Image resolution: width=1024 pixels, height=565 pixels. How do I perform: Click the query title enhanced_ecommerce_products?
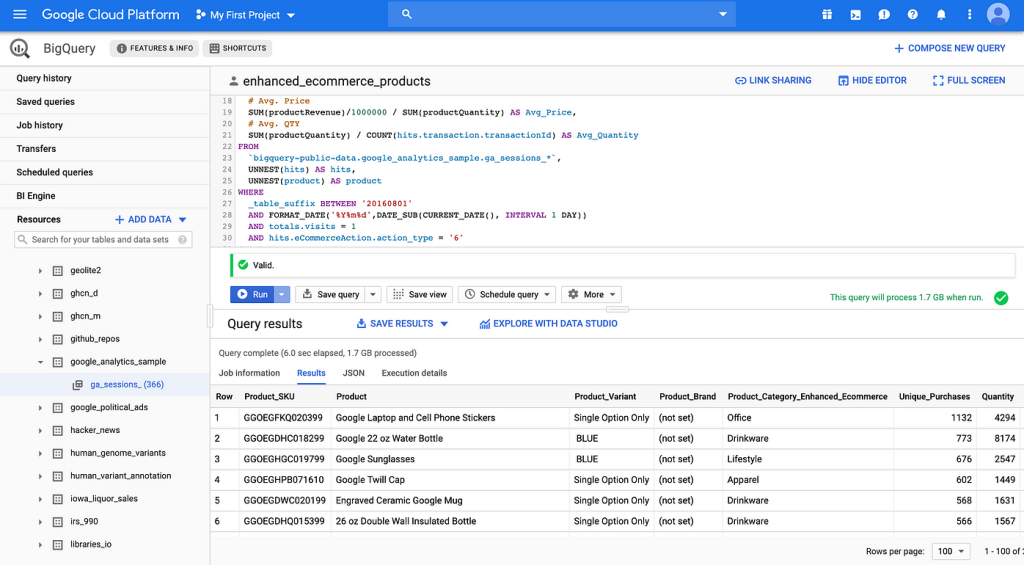point(336,82)
